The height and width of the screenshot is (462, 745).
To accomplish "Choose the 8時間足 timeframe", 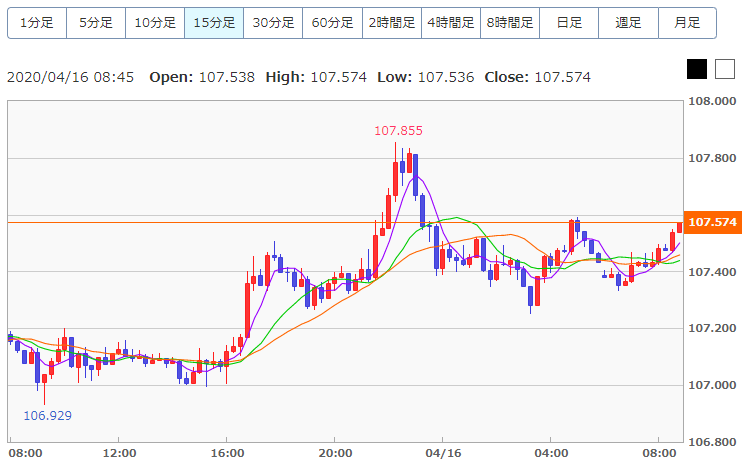I will click(x=510, y=22).
